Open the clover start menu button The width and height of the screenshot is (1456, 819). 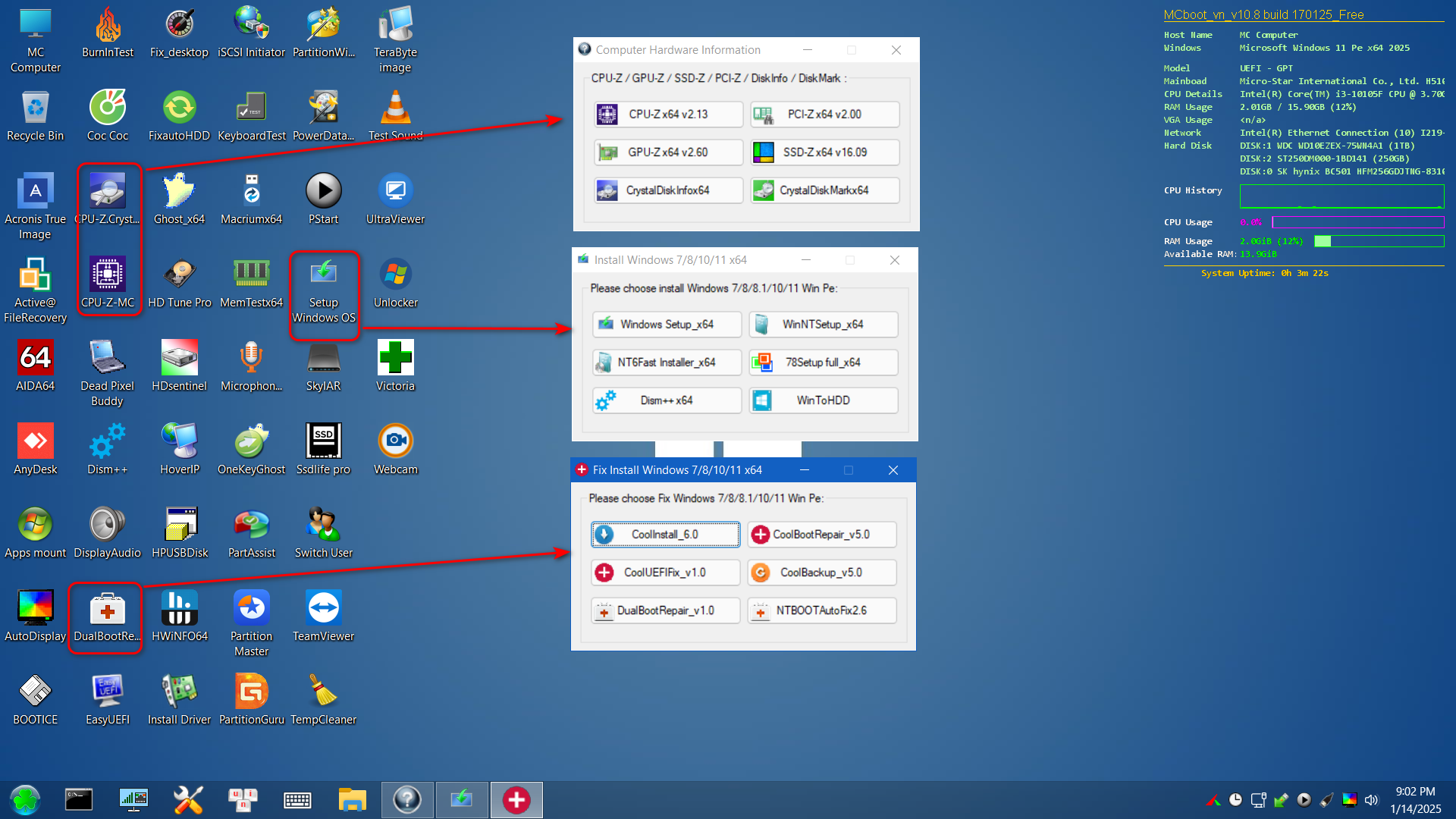click(25, 800)
